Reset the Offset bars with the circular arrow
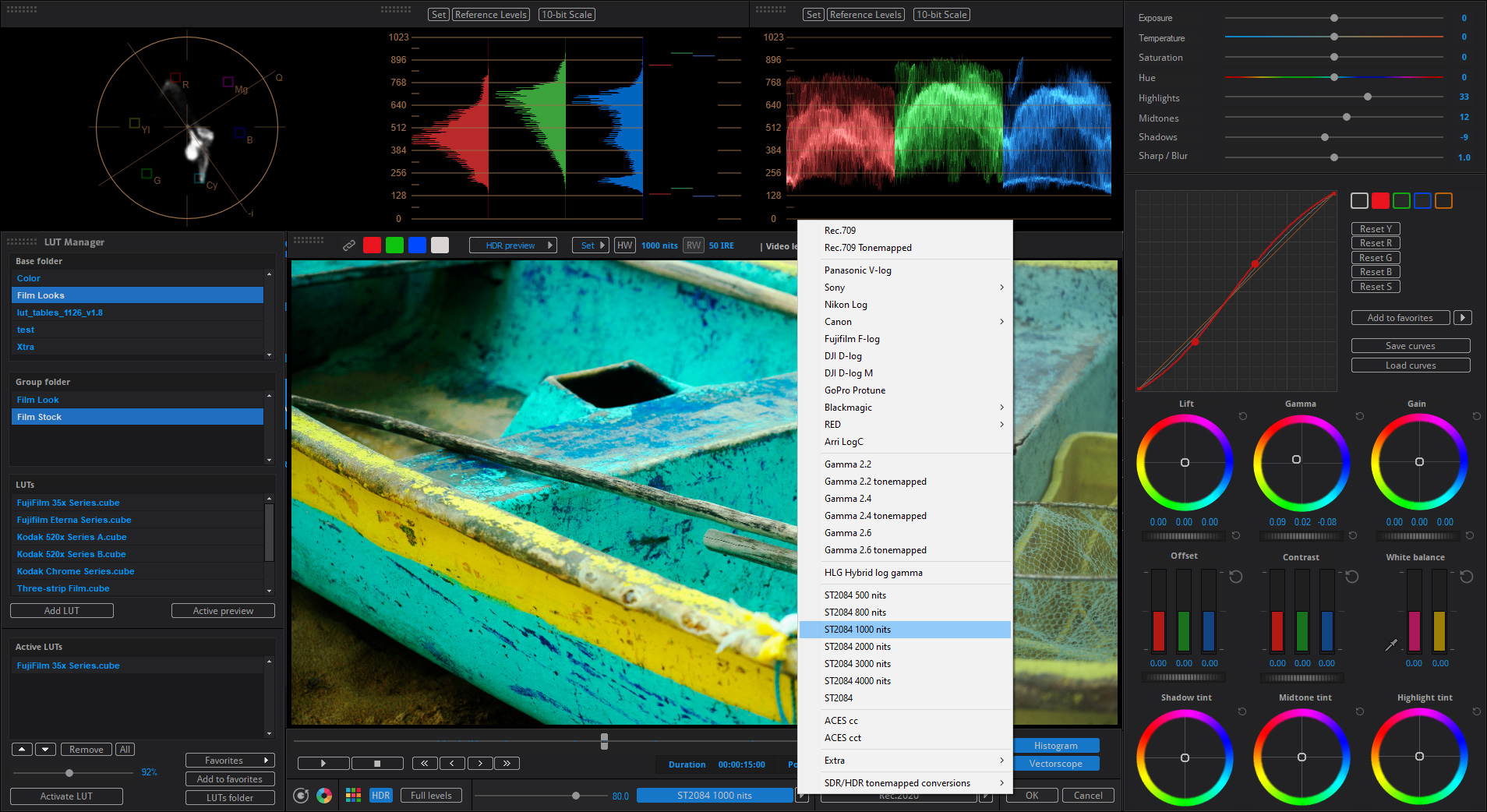Viewport: 1487px width, 812px height. (1235, 577)
